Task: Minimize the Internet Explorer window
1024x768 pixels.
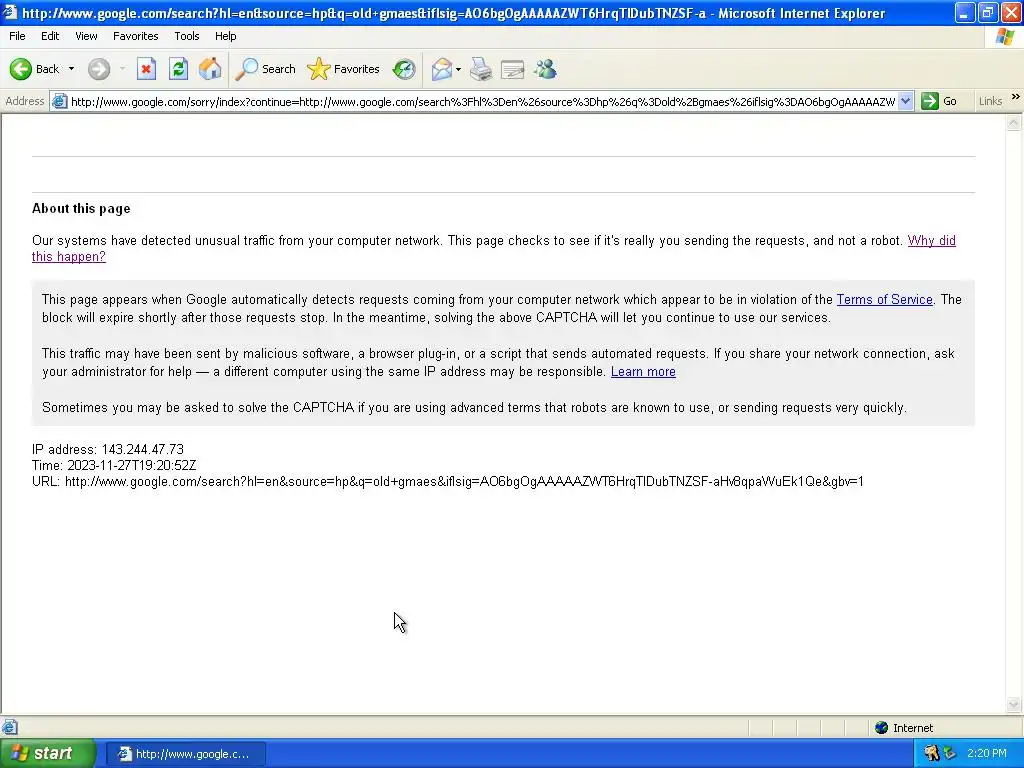Action: (x=965, y=12)
